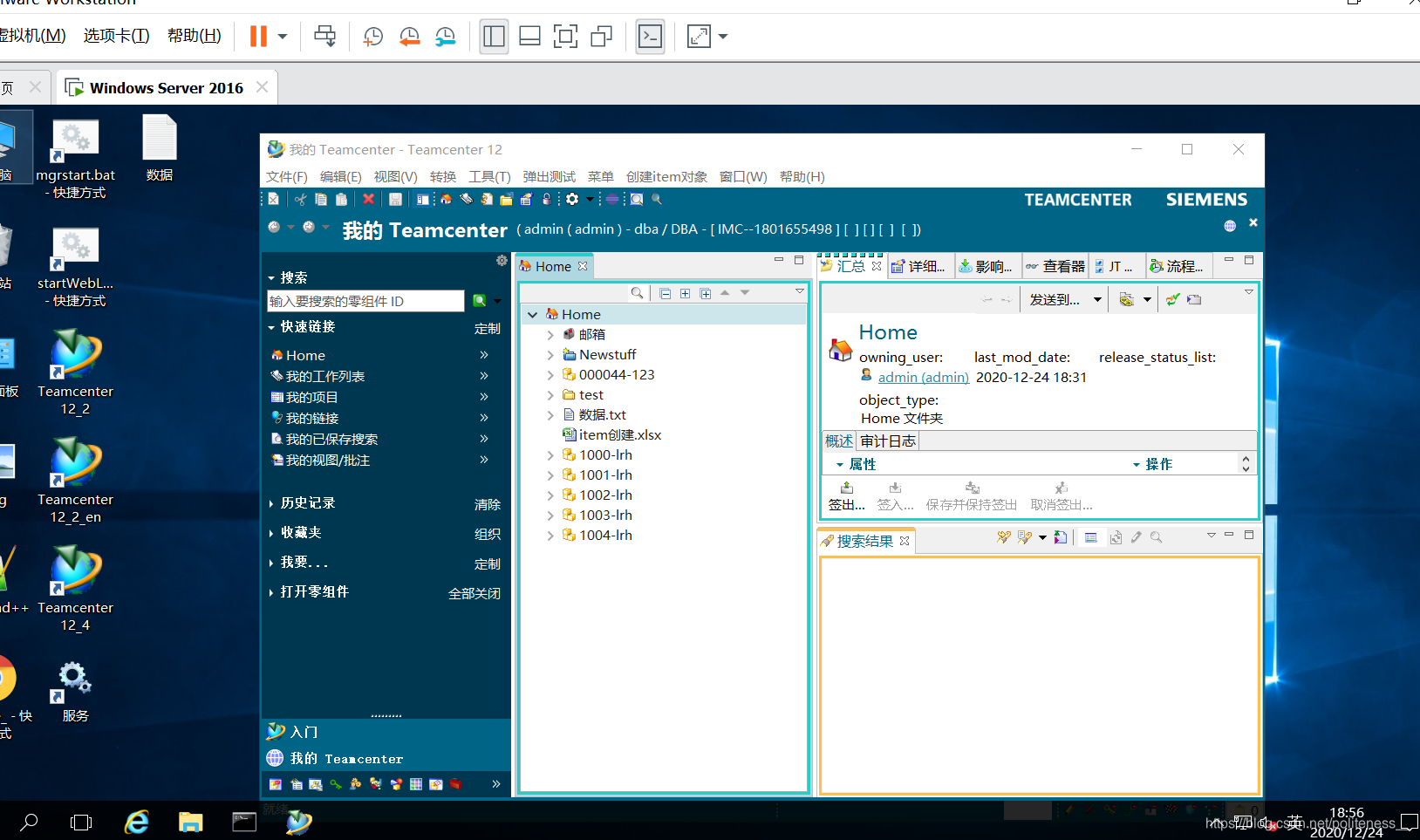Expand the 打开零组件 section
The height and width of the screenshot is (840, 1420).
pos(271,593)
